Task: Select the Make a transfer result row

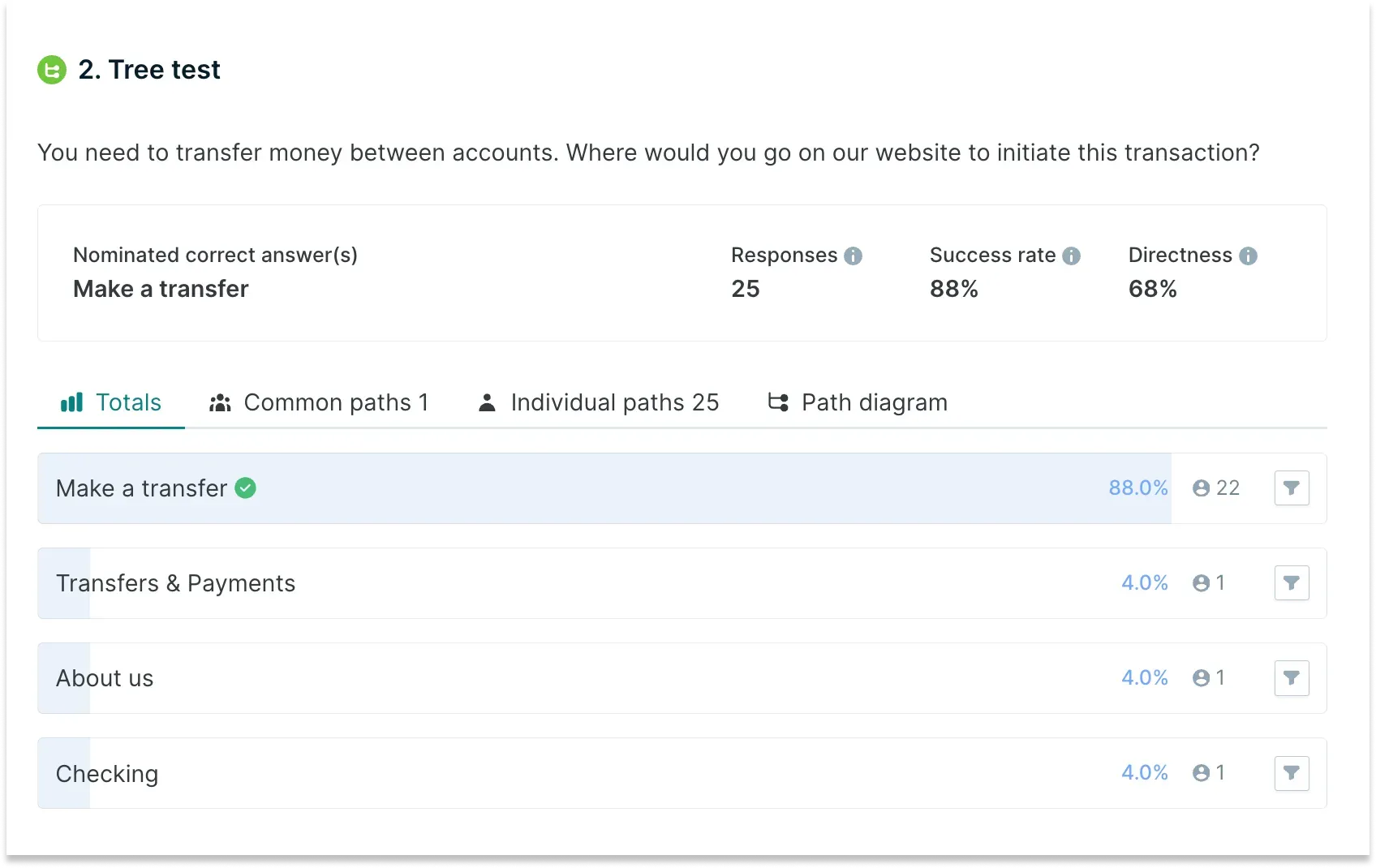Action: click(x=568, y=488)
